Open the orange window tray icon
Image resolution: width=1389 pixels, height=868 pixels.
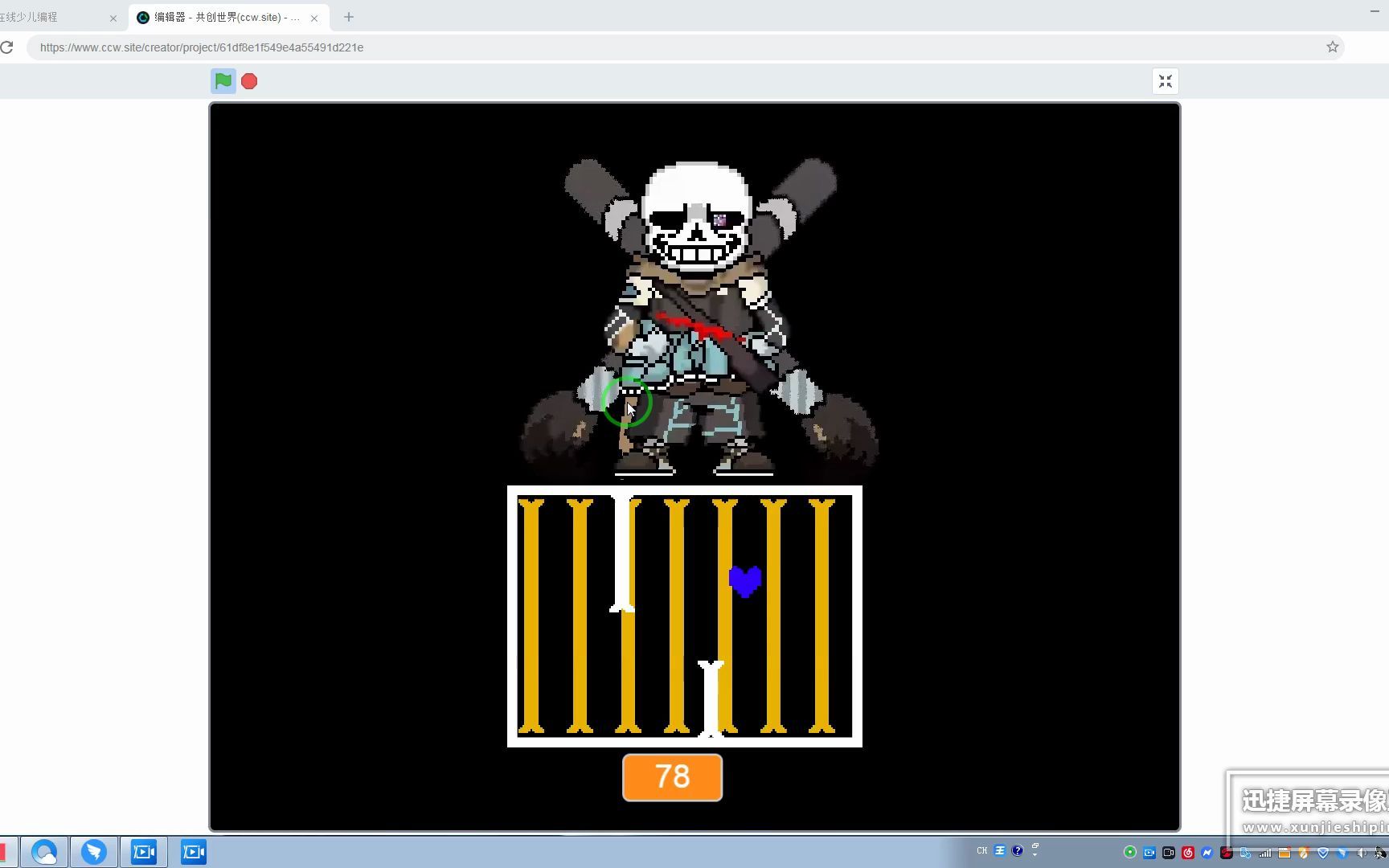pyautogui.click(x=1285, y=853)
